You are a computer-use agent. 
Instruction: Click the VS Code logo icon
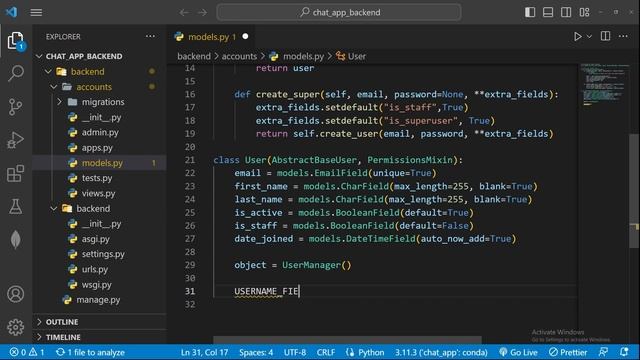(x=11, y=12)
